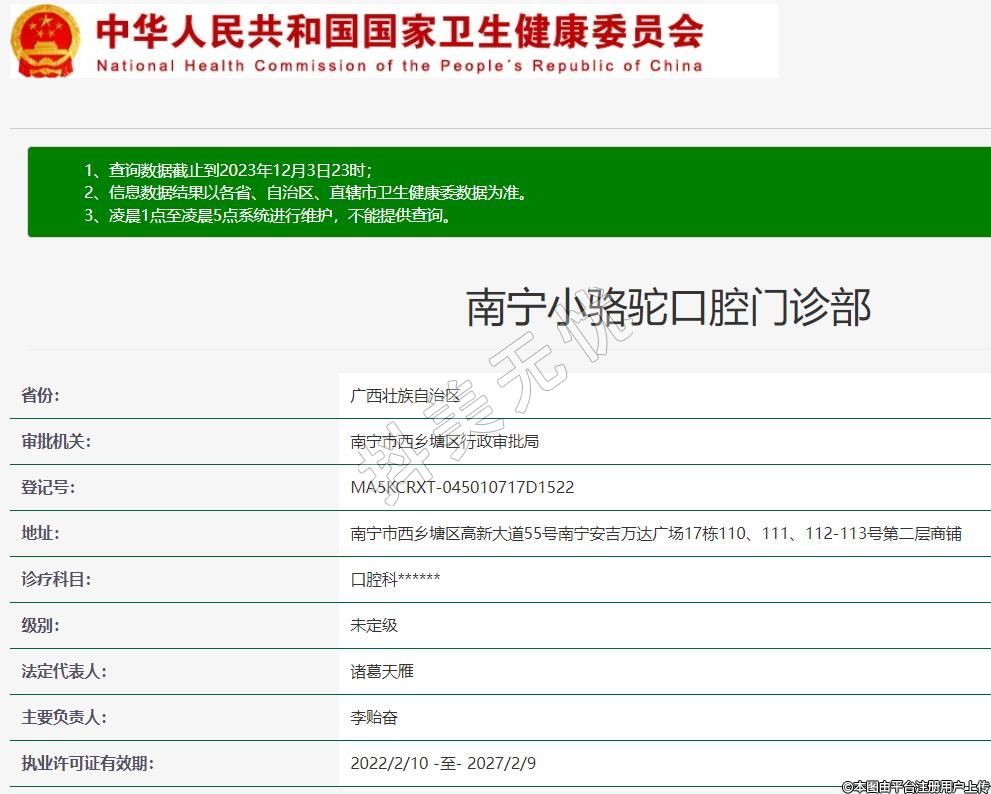Screen dimensions: 991x794
Task: Click the 审批机关 row label
Action: 56,441
